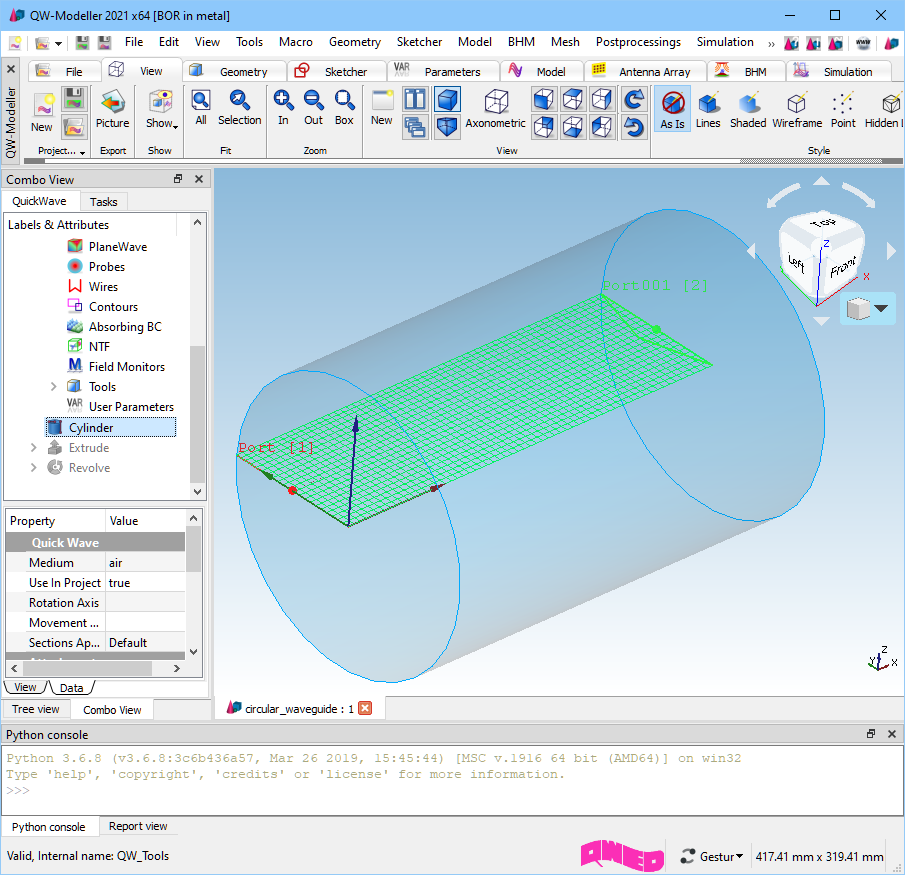Expand the Tools tree item
The image size is (905, 875).
[x=54, y=386]
